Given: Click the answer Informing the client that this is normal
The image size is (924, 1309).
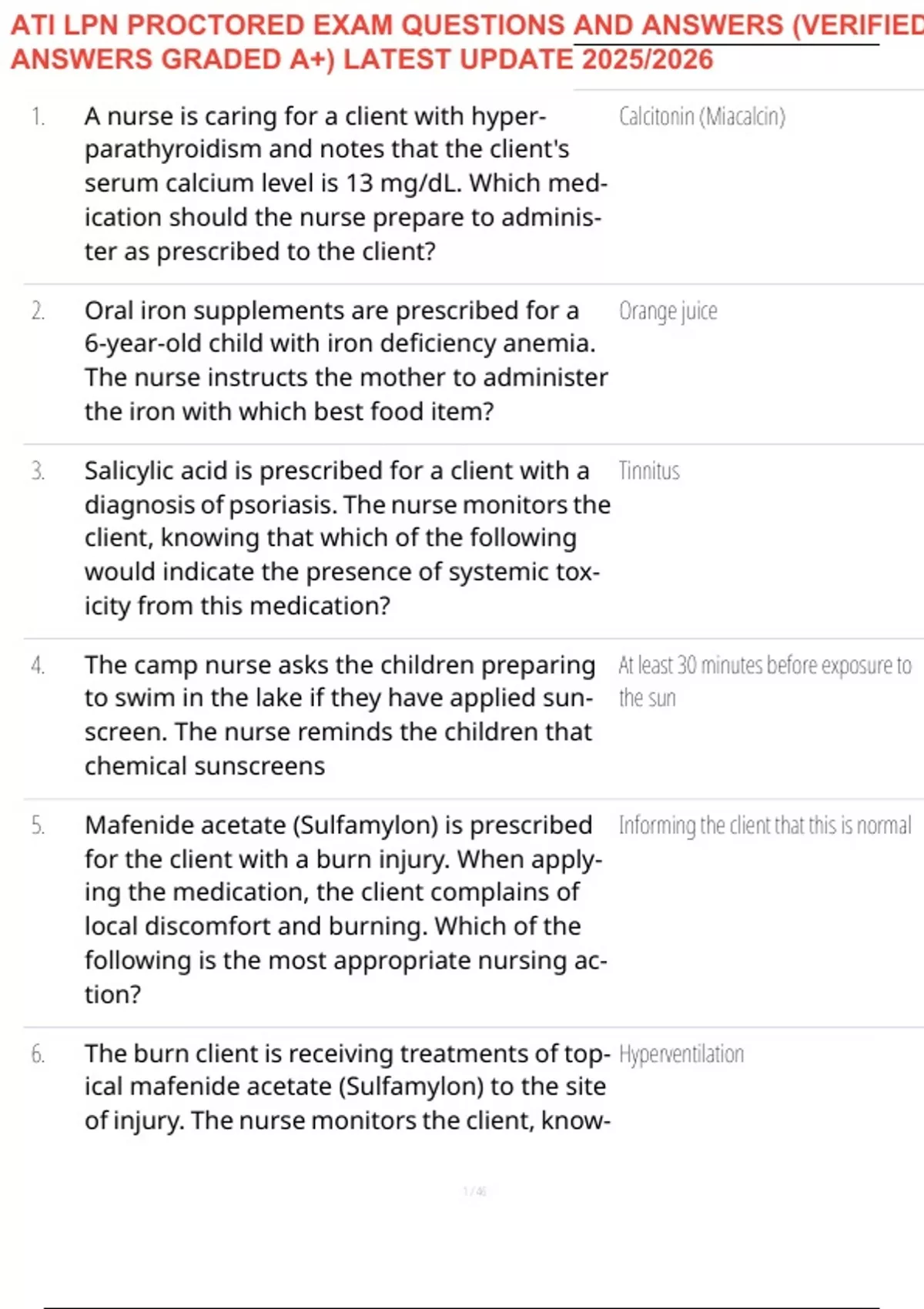Looking at the screenshot, I should point(765,825).
